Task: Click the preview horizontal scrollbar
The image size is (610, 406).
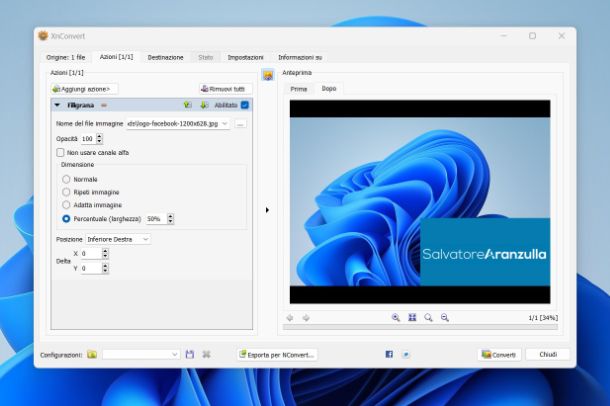Action: point(420,327)
